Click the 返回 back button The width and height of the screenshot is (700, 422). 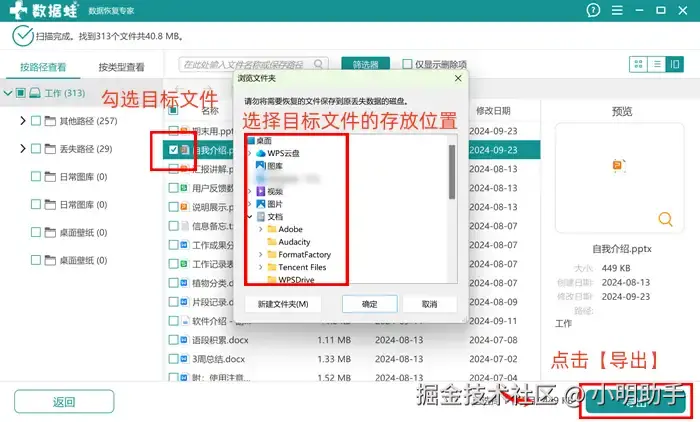64,402
